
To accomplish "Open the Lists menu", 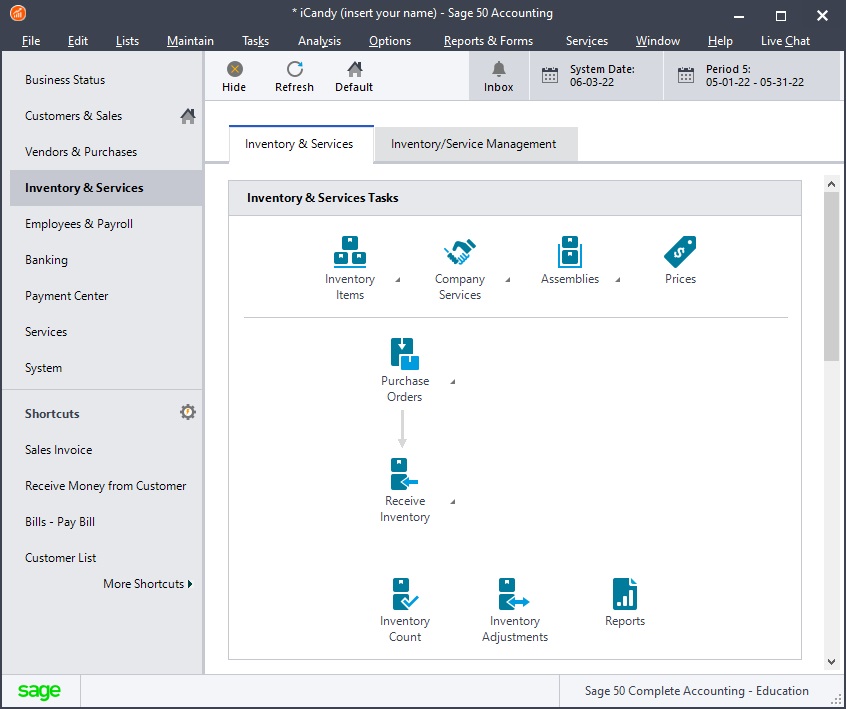I will pos(127,41).
